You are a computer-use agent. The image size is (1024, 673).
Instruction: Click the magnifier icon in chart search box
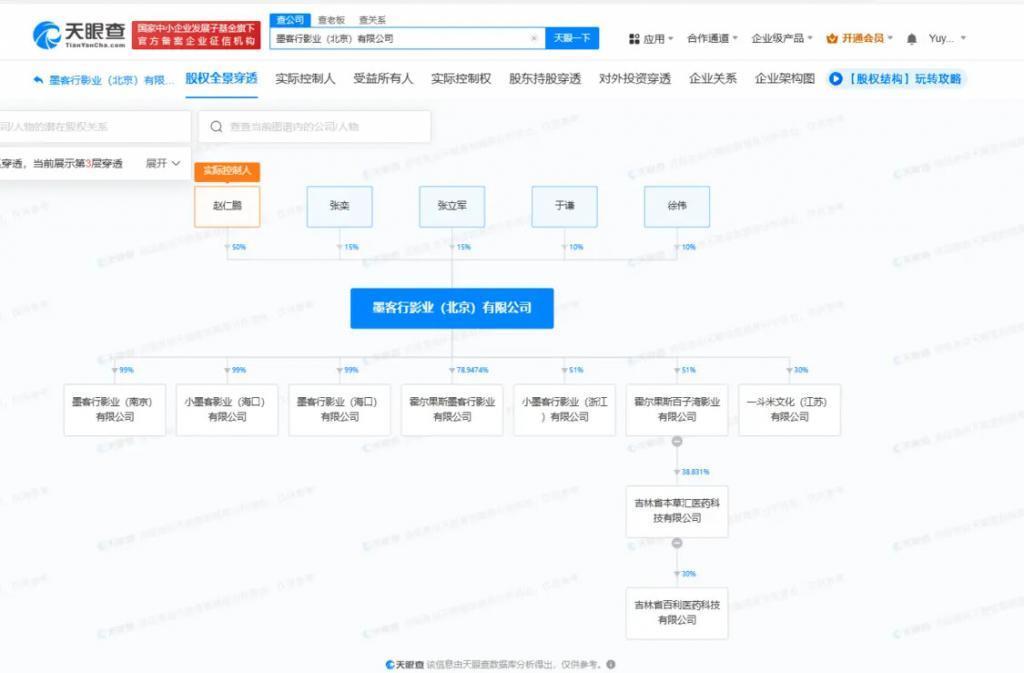[215, 126]
